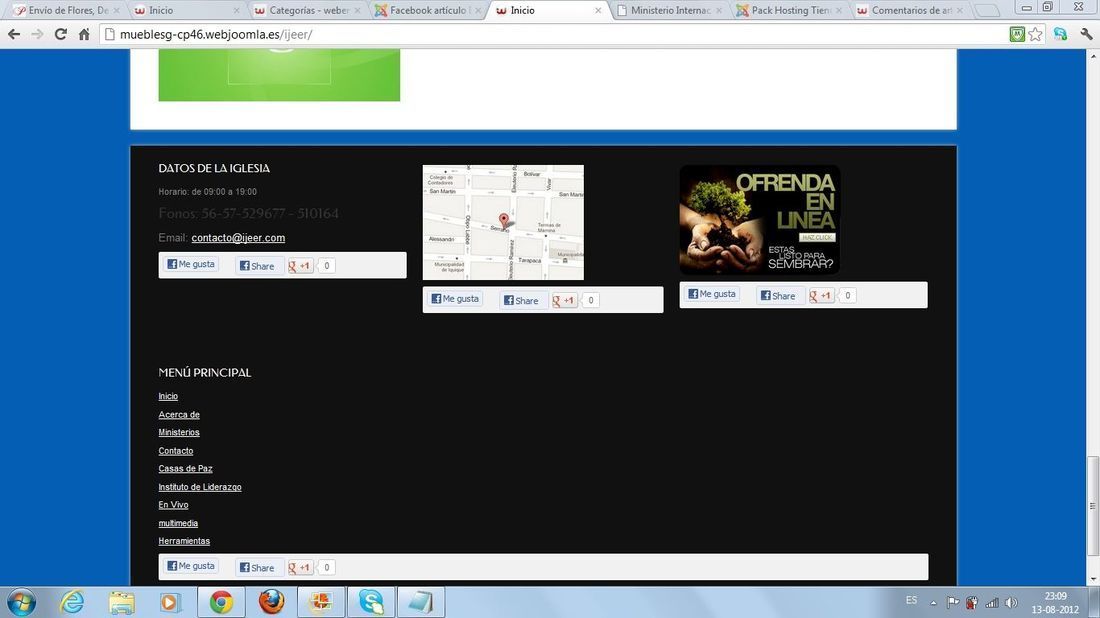
Task: Open 'Acerca de' footer link
Action: 179,415
